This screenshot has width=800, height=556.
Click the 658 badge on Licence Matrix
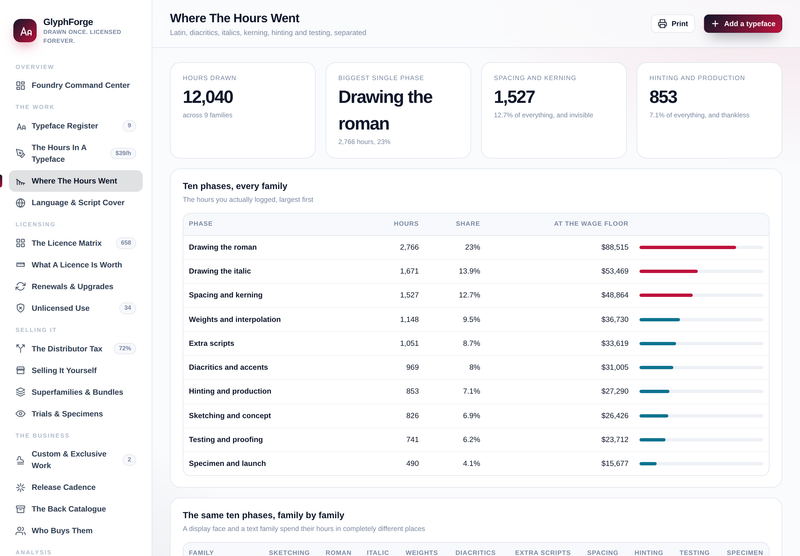tap(126, 243)
